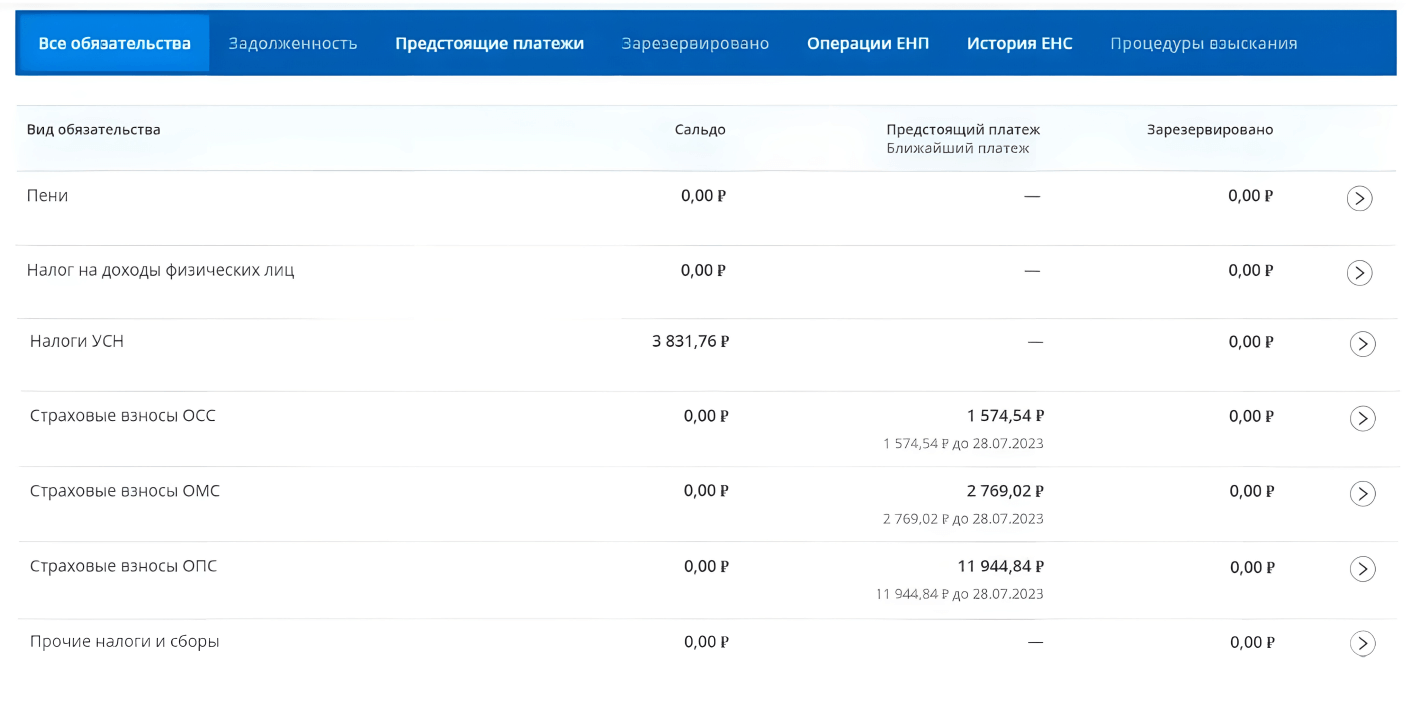
Task: Open Страховые взносы ОПС details arrow
Action: tap(1362, 568)
